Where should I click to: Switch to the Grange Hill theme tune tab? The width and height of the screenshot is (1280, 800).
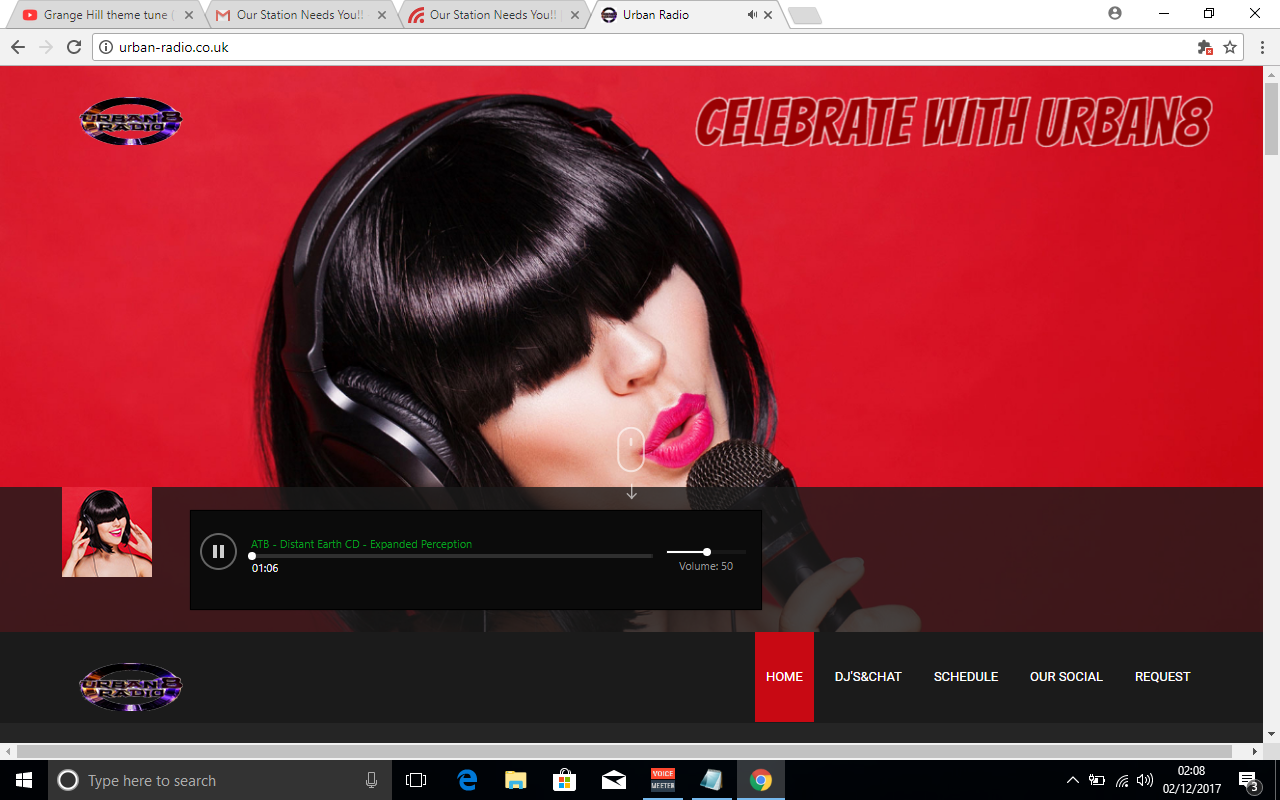click(x=100, y=15)
